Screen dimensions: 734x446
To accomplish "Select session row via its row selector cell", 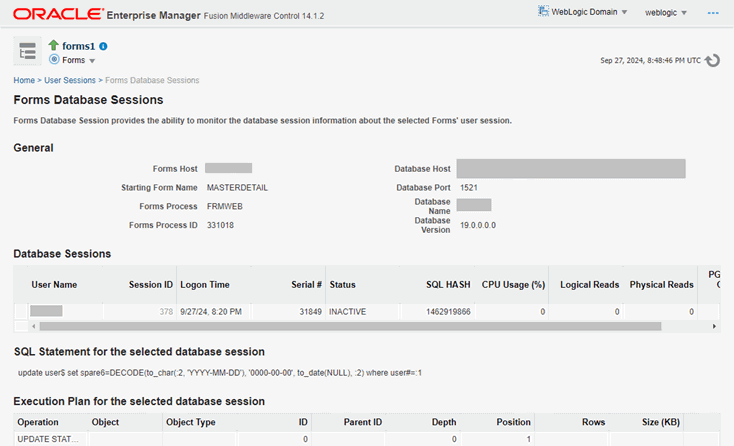I will [x=21, y=311].
